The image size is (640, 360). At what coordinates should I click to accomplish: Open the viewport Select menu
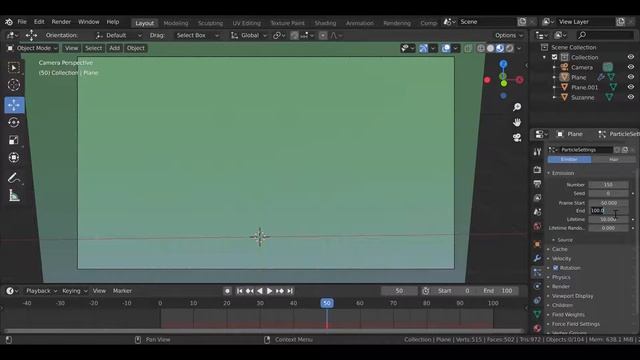93,48
